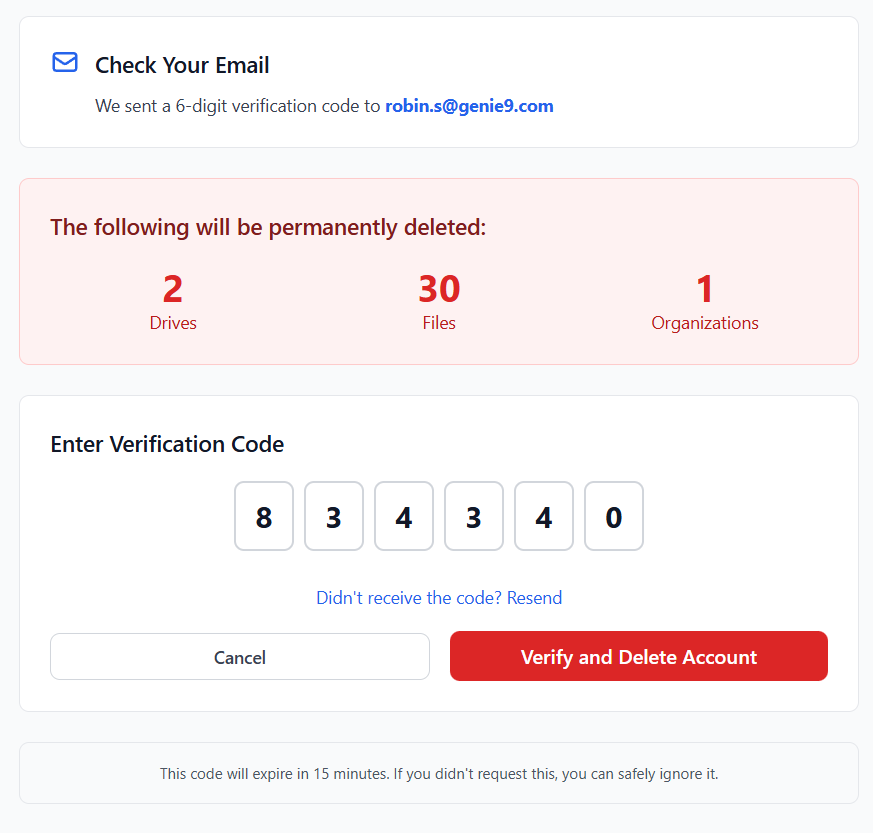This screenshot has width=873, height=833.
Task: Click the third verification code digit box
Action: (404, 516)
